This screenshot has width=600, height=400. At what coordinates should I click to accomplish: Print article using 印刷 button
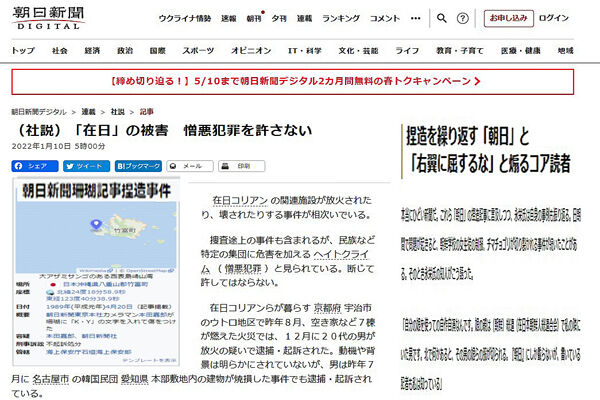[241, 166]
